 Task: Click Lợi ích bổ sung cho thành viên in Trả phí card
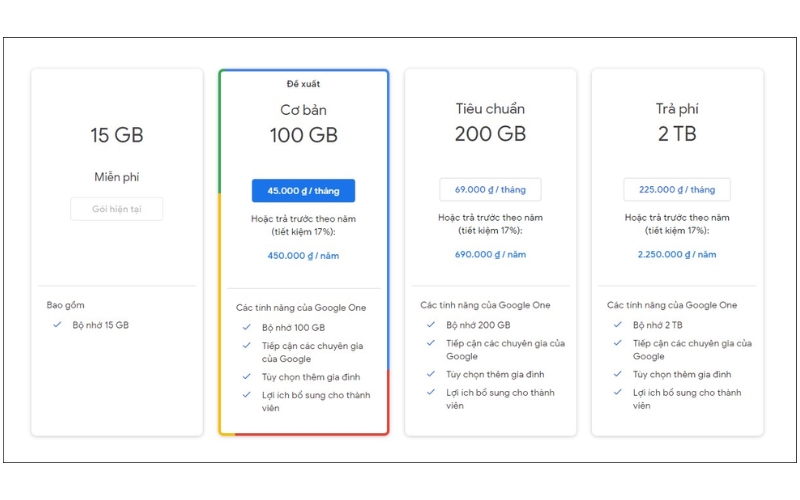[687, 399]
